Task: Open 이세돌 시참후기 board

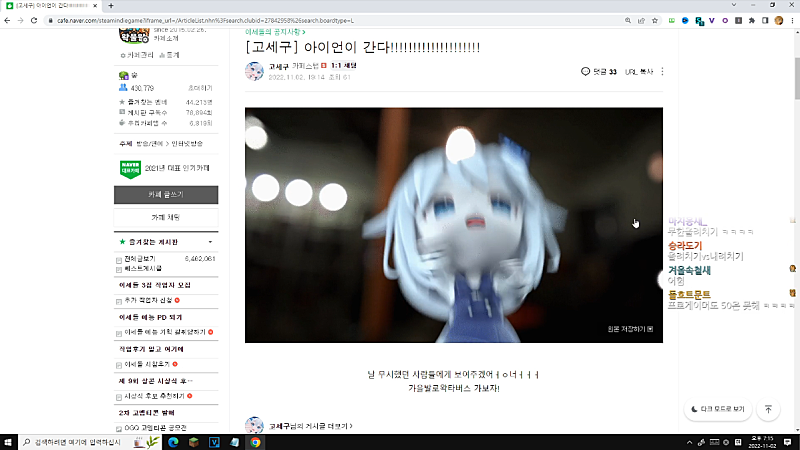Action: coord(147,364)
